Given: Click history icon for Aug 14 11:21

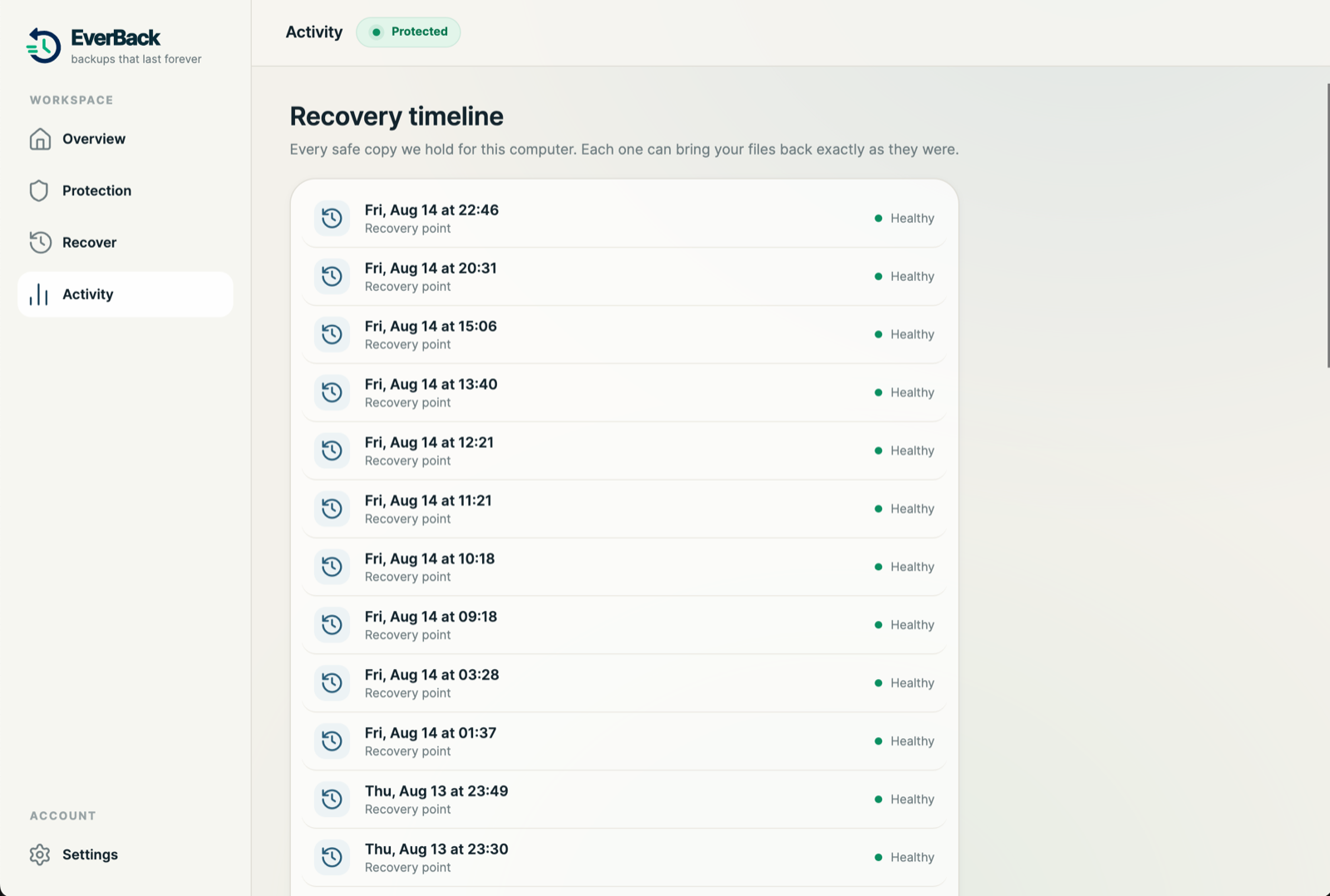Looking at the screenshot, I should (x=332, y=509).
